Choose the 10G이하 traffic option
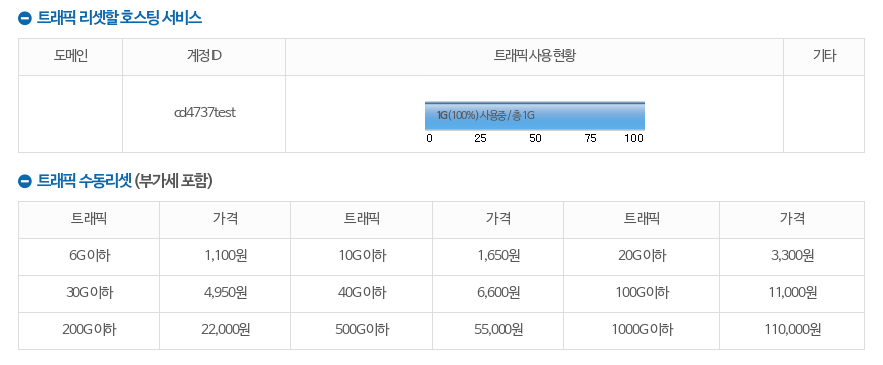The height and width of the screenshot is (365, 883). [x=362, y=256]
